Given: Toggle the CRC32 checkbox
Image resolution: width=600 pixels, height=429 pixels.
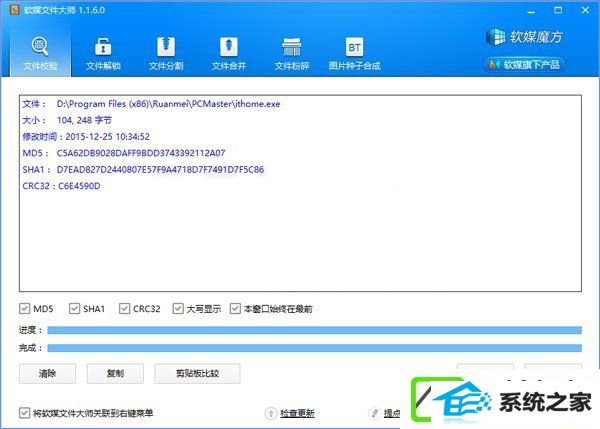Looking at the screenshot, I should coord(124,308).
